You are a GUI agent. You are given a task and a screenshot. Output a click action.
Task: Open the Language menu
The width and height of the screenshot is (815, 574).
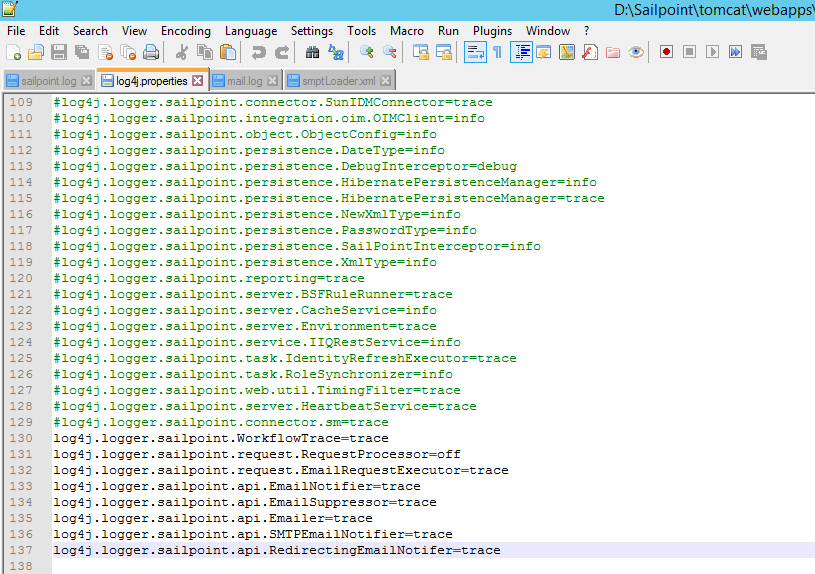tap(251, 31)
